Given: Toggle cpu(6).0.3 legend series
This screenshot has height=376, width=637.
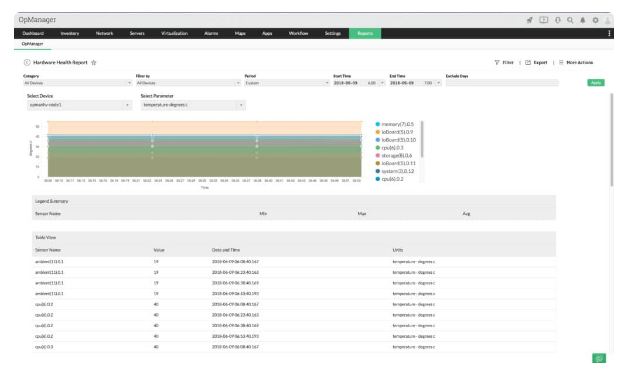Looking at the screenshot, I should tap(389, 148).
